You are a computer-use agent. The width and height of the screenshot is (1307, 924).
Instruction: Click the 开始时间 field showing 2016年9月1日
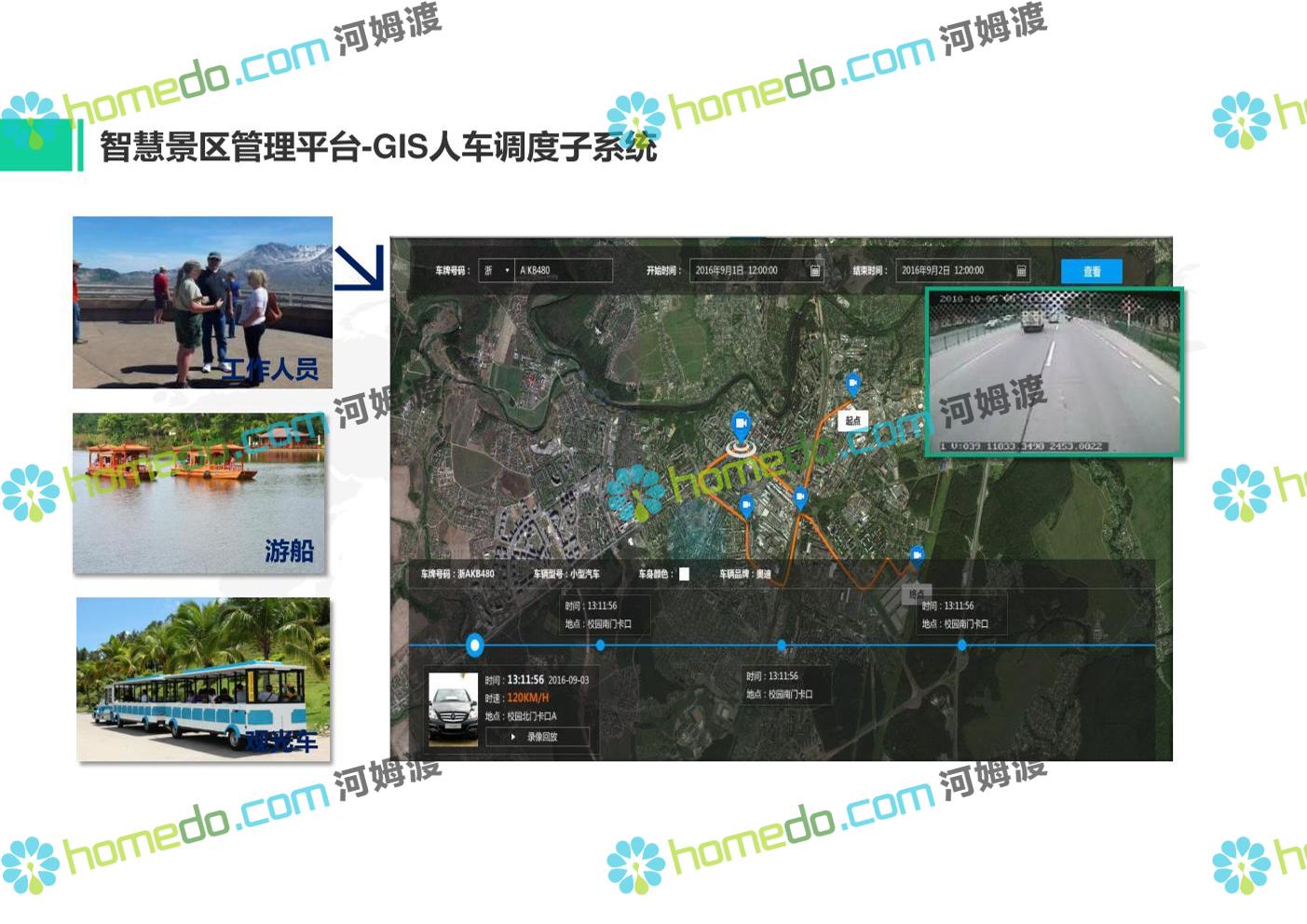756,271
